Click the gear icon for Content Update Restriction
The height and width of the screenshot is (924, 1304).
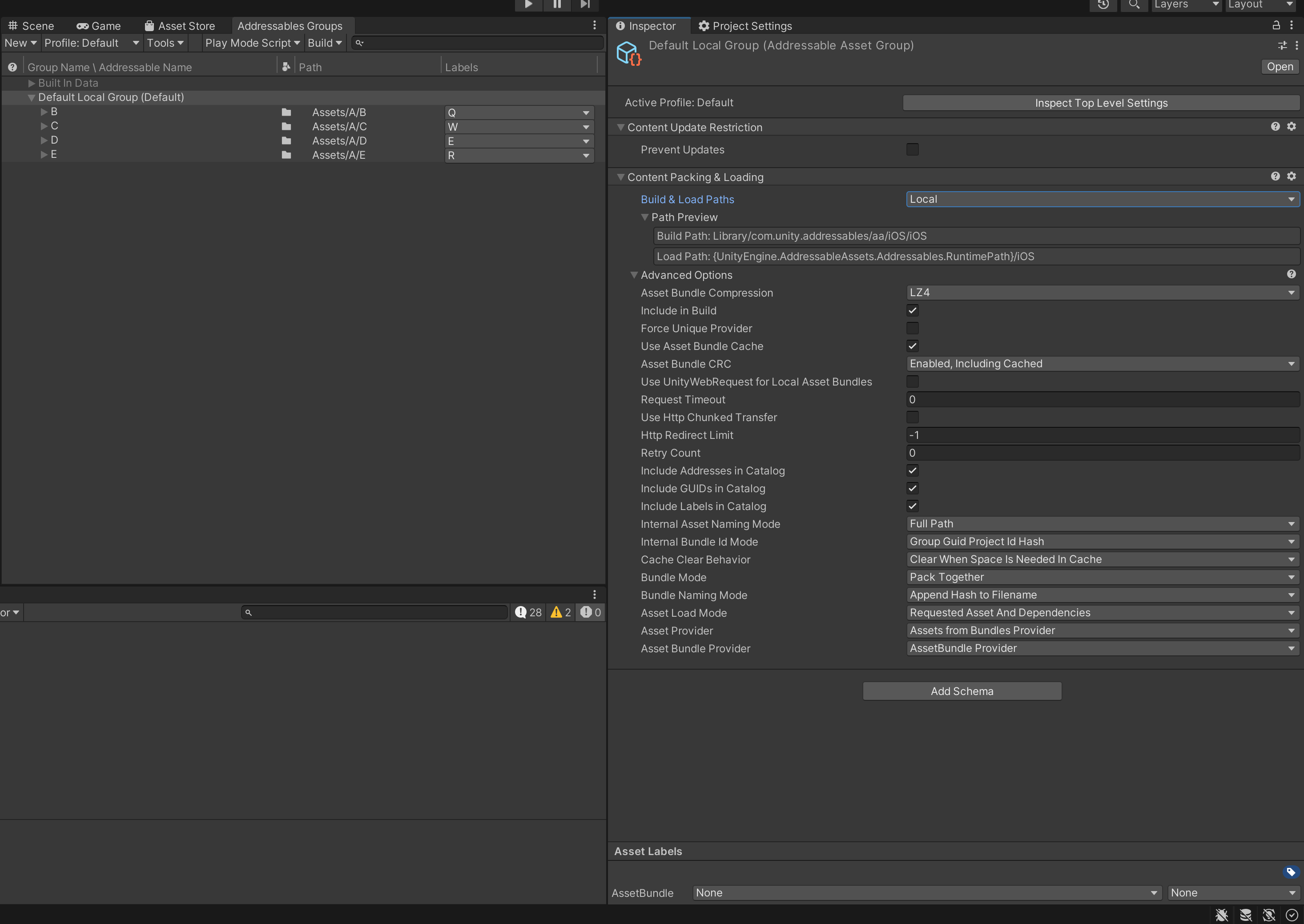(x=1292, y=126)
